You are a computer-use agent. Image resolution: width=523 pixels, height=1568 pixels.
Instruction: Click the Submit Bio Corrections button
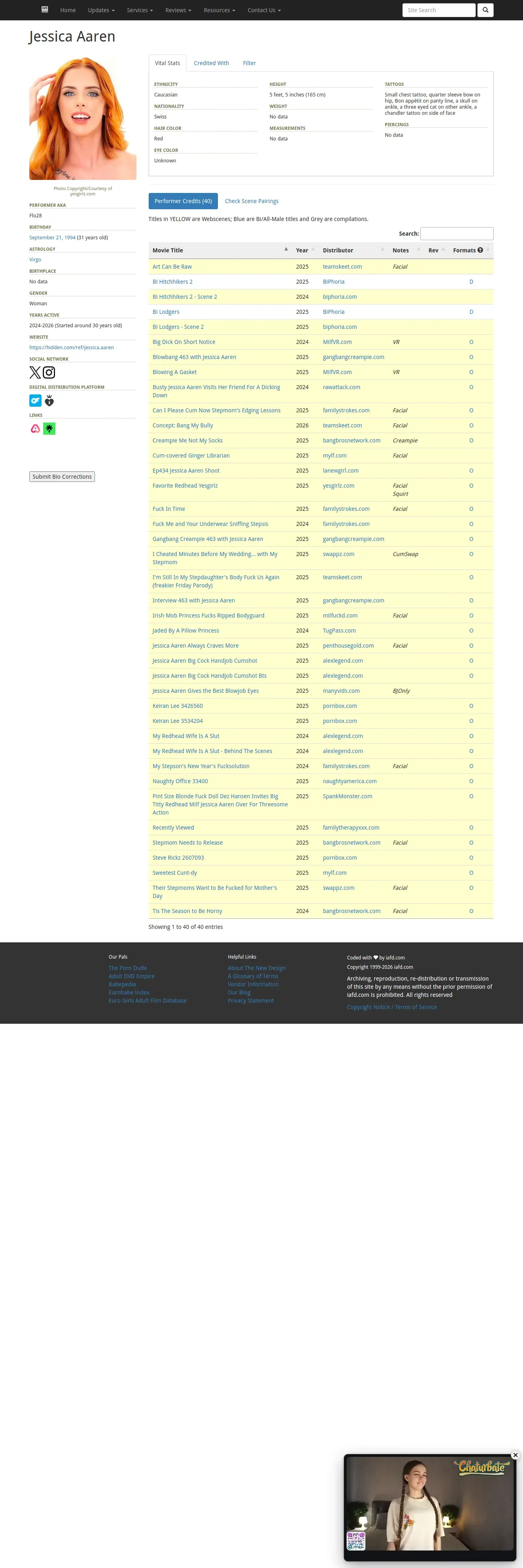pyautogui.click(x=62, y=477)
